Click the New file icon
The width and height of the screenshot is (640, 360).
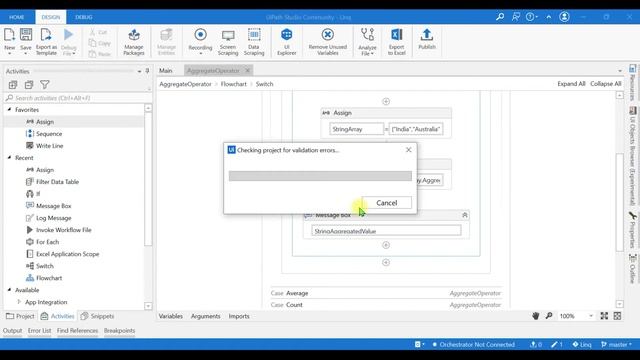pyautogui.click(x=9, y=35)
